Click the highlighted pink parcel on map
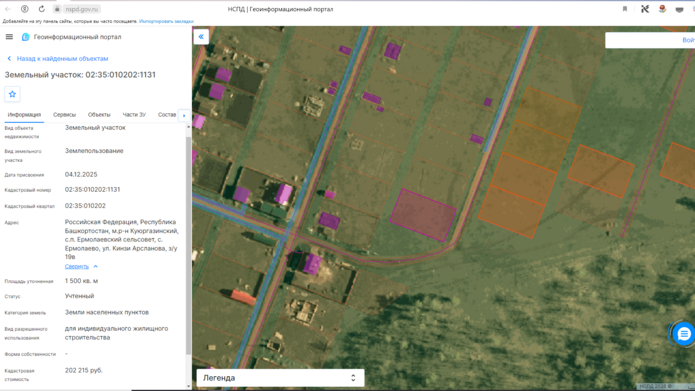This screenshot has height=391, width=695. 423,215
